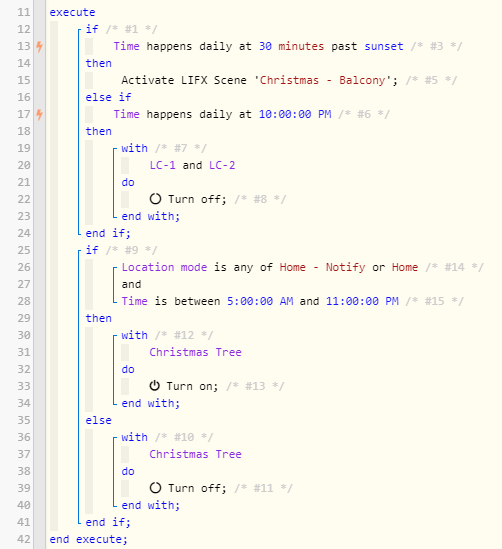Screen dimensions: 502x549
Task: Click the if statement #9 keyword
Action: tap(92, 250)
